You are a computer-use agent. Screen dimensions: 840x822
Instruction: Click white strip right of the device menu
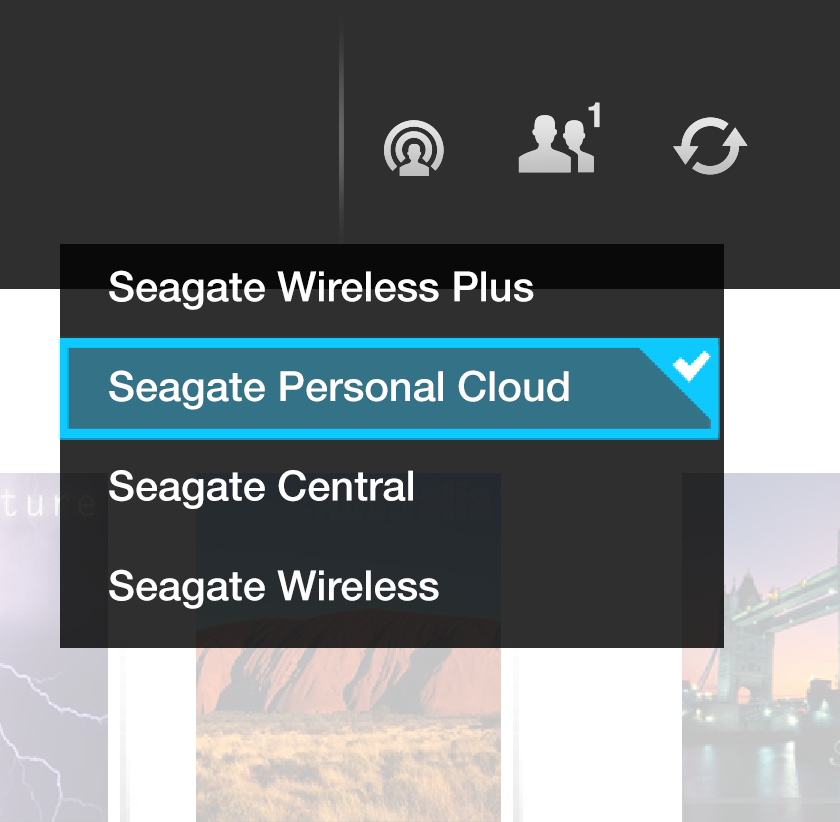point(780,380)
